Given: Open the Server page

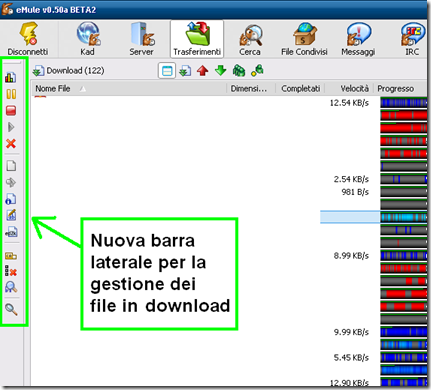Looking at the screenshot, I should coord(142,38).
